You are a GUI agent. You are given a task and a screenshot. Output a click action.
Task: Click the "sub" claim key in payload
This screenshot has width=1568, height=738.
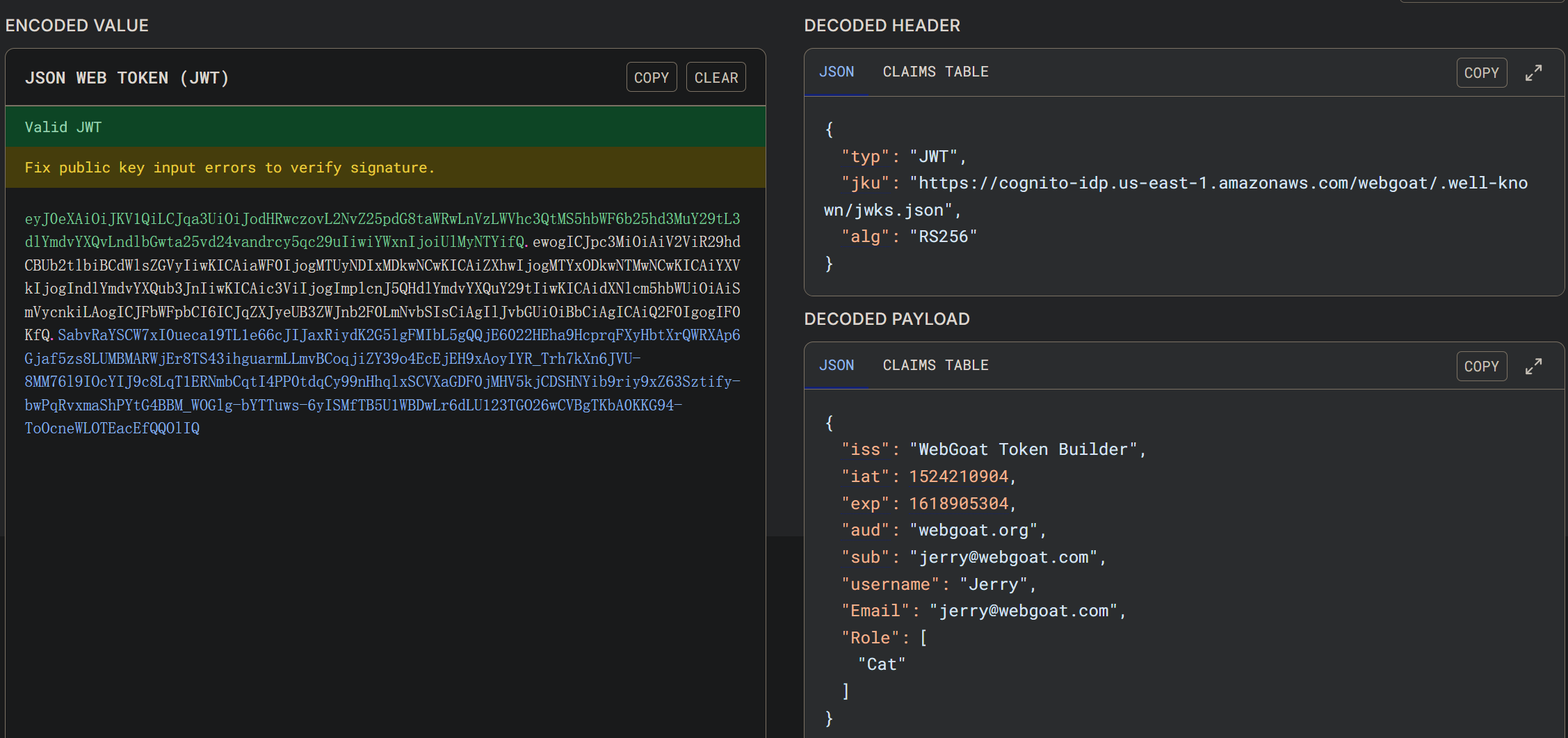tap(866, 557)
